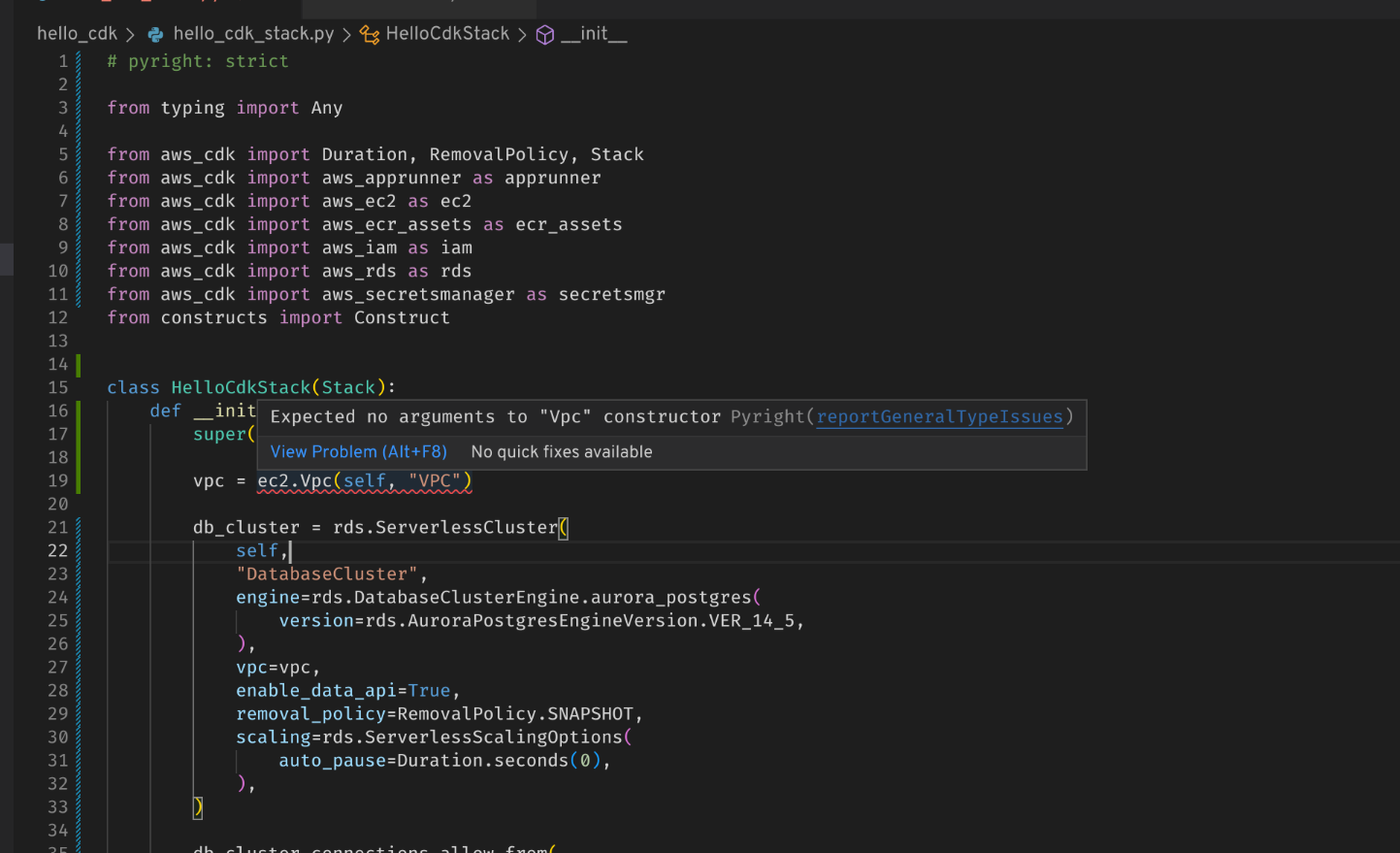
Task: Select the hello_cdk_stack.py breadcrumb item
Action: pyautogui.click(x=252, y=33)
